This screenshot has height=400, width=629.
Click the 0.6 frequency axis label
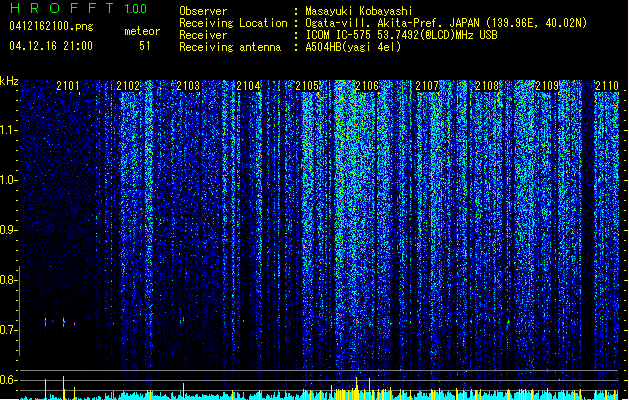point(9,380)
